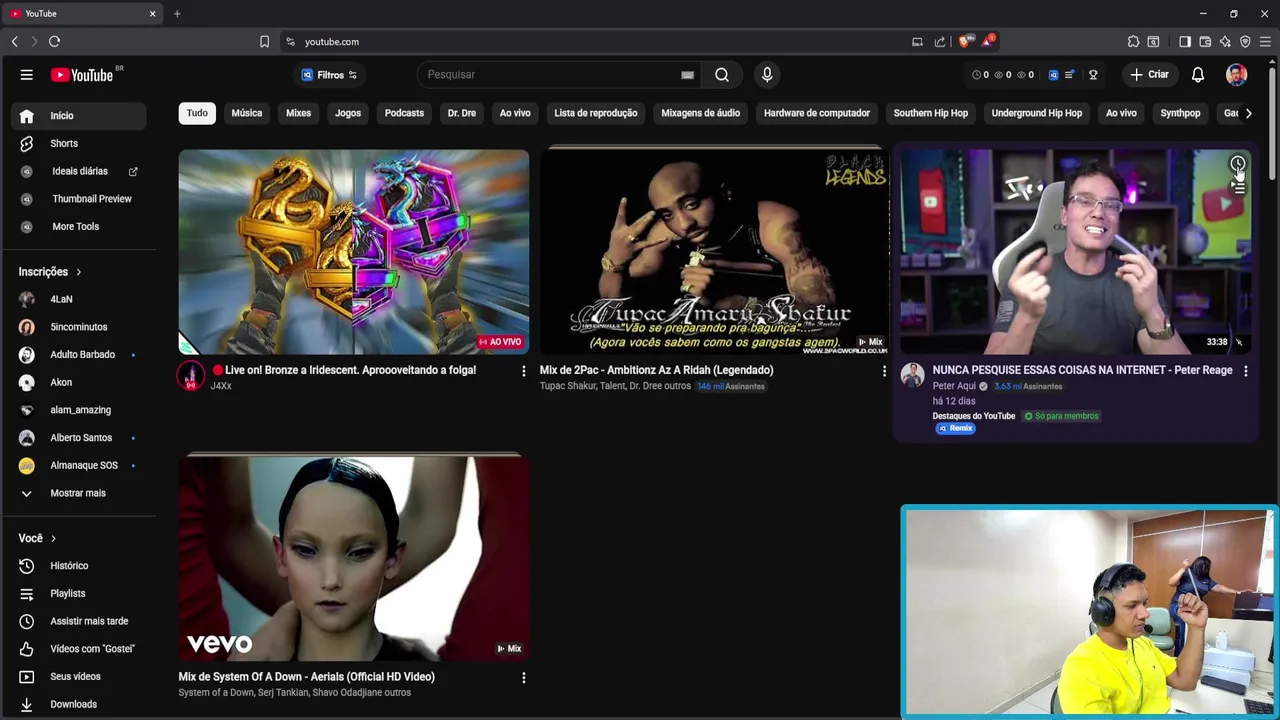Select the Synthpop chip
The height and width of the screenshot is (720, 1280).
(x=1180, y=113)
